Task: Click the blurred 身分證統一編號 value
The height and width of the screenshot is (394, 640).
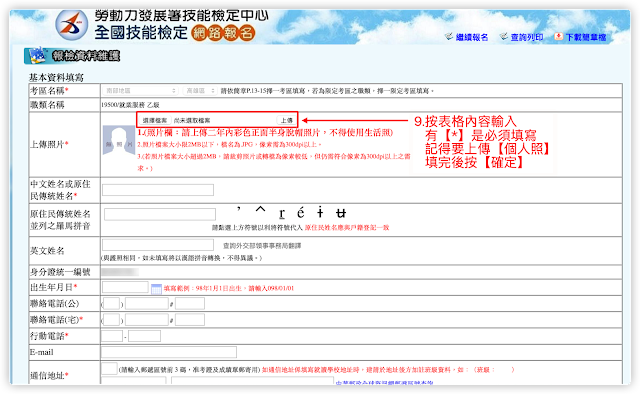Action: 120,272
